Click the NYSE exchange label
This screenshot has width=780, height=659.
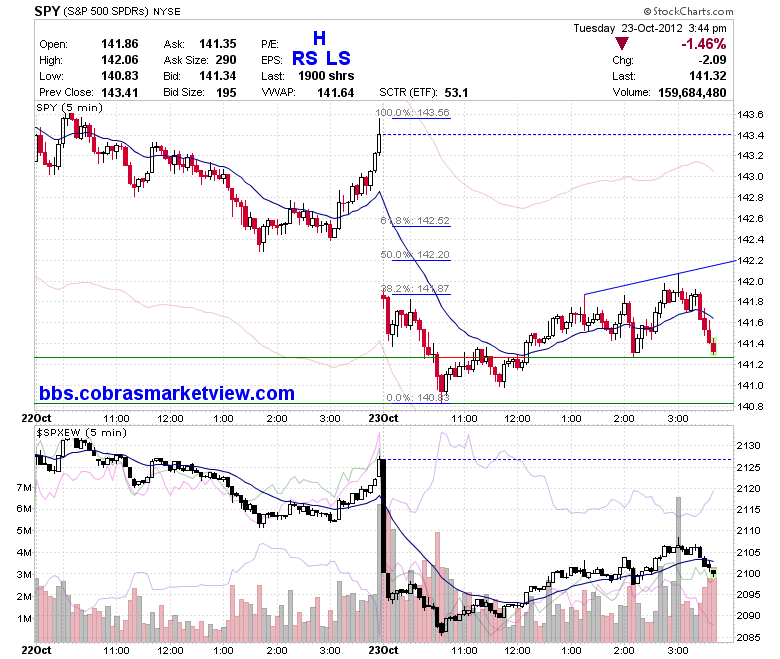(x=167, y=11)
